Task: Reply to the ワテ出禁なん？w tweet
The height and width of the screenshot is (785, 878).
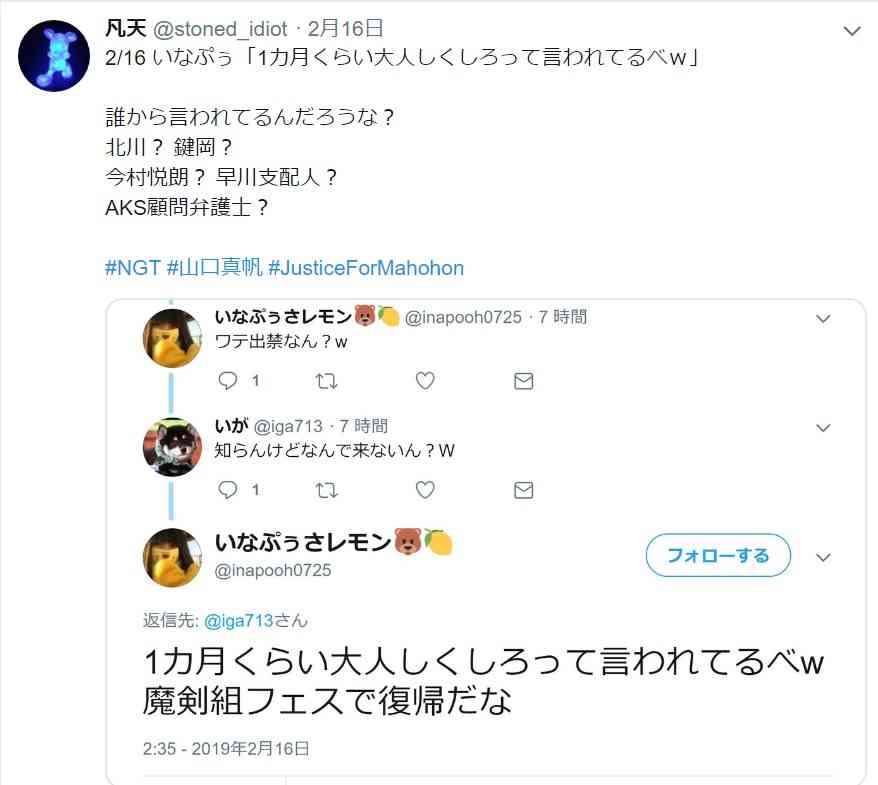Action: pos(227,381)
